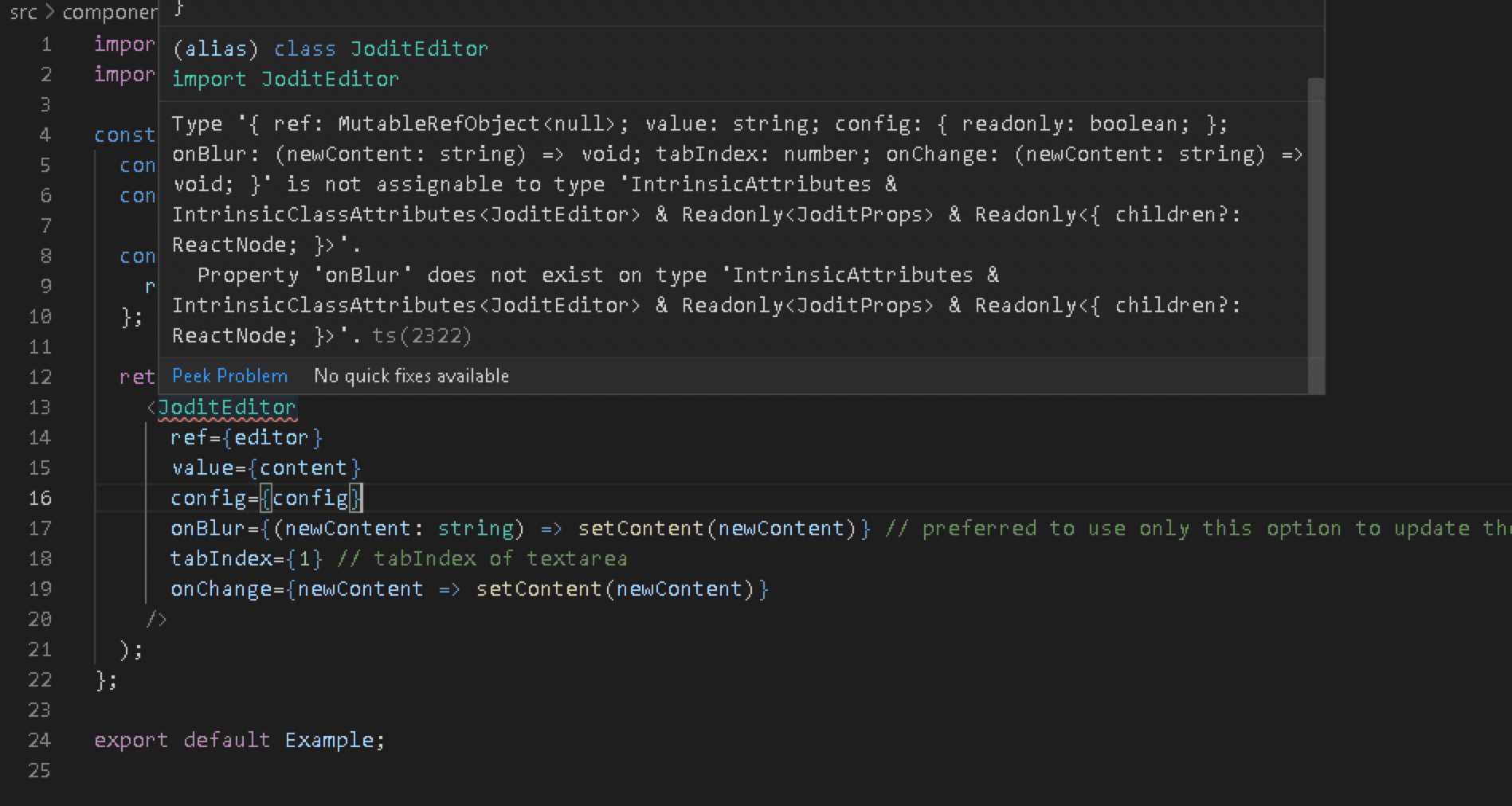The width and height of the screenshot is (1512, 806).
Task: Click the tabIndex={1} attribute
Action: (246, 559)
